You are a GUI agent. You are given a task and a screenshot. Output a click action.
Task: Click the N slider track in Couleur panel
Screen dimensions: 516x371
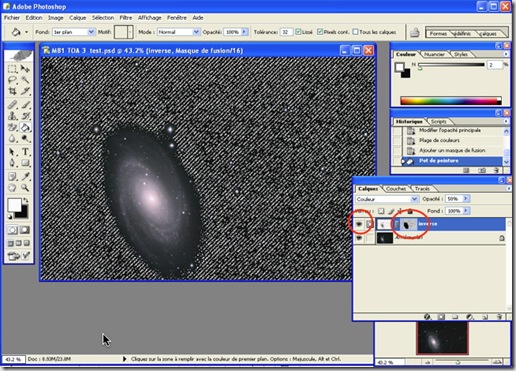tap(451, 65)
